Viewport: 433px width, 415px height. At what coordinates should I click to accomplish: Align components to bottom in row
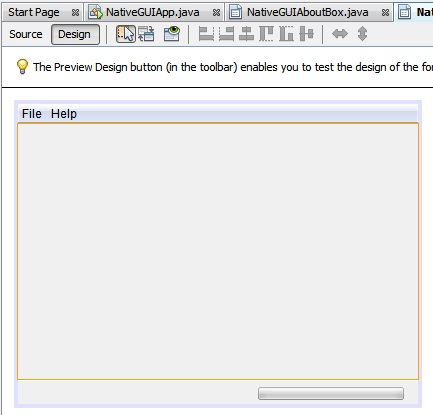click(x=286, y=34)
